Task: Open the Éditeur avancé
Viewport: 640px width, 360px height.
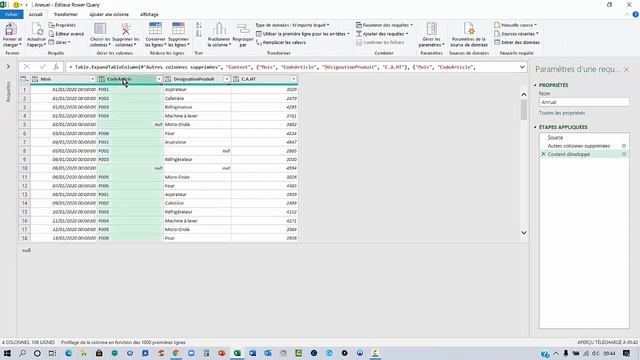Action: pyautogui.click(x=66, y=34)
